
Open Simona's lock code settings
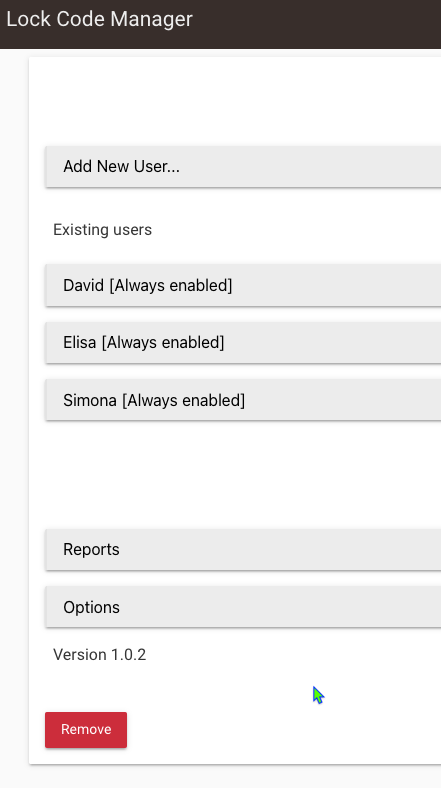coord(243,400)
